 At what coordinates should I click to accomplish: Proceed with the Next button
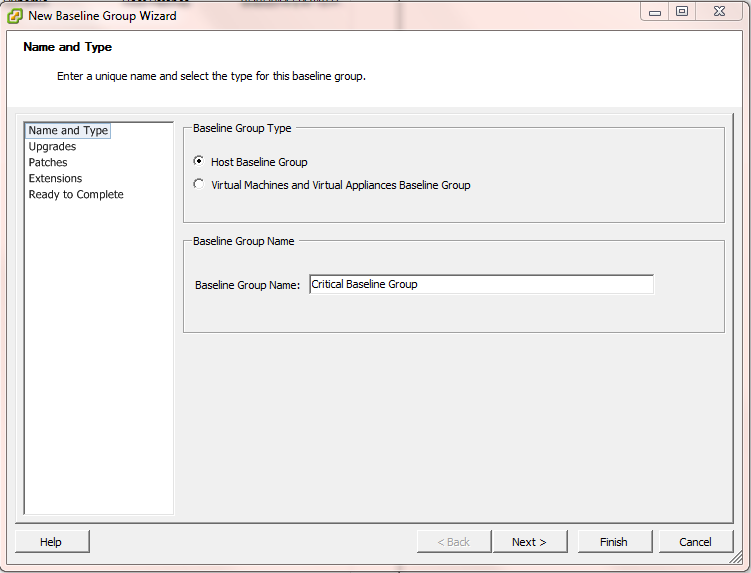pyautogui.click(x=530, y=541)
